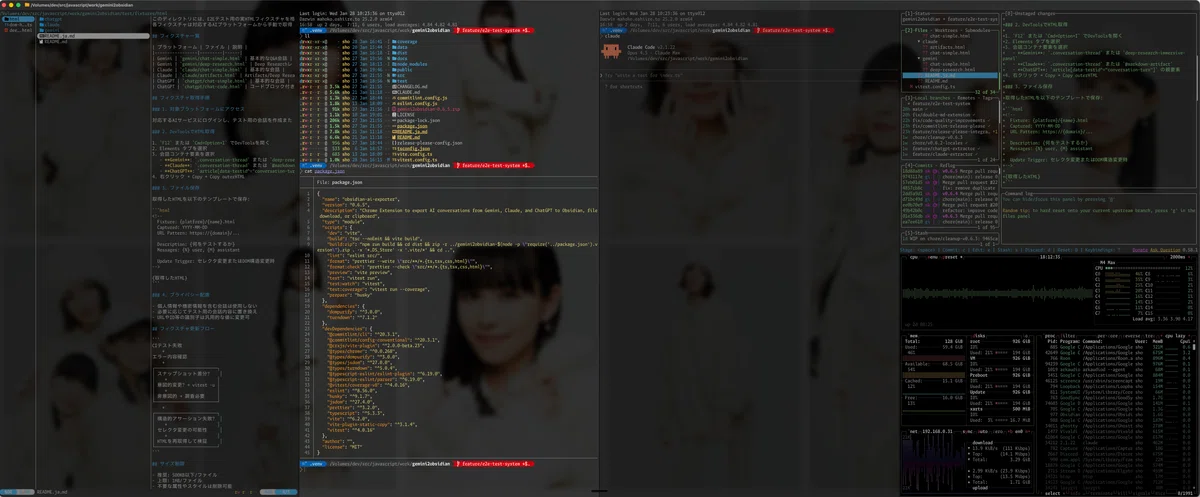Toggle io mode in btop disks box
The height and width of the screenshot is (497, 1200).
[1025, 335]
